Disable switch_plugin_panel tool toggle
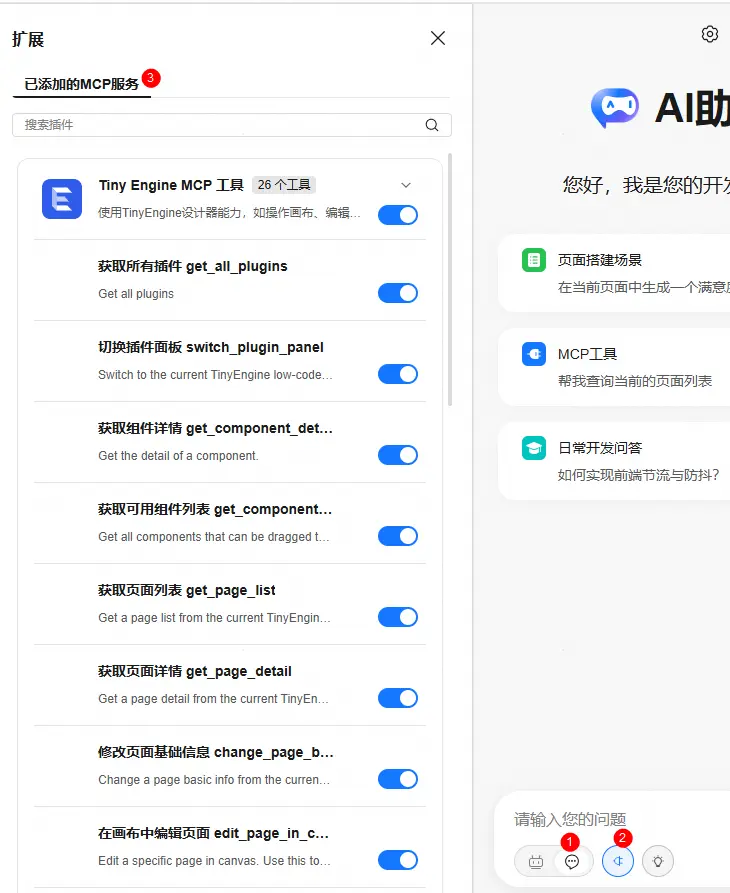The width and height of the screenshot is (730, 893). tap(398, 374)
